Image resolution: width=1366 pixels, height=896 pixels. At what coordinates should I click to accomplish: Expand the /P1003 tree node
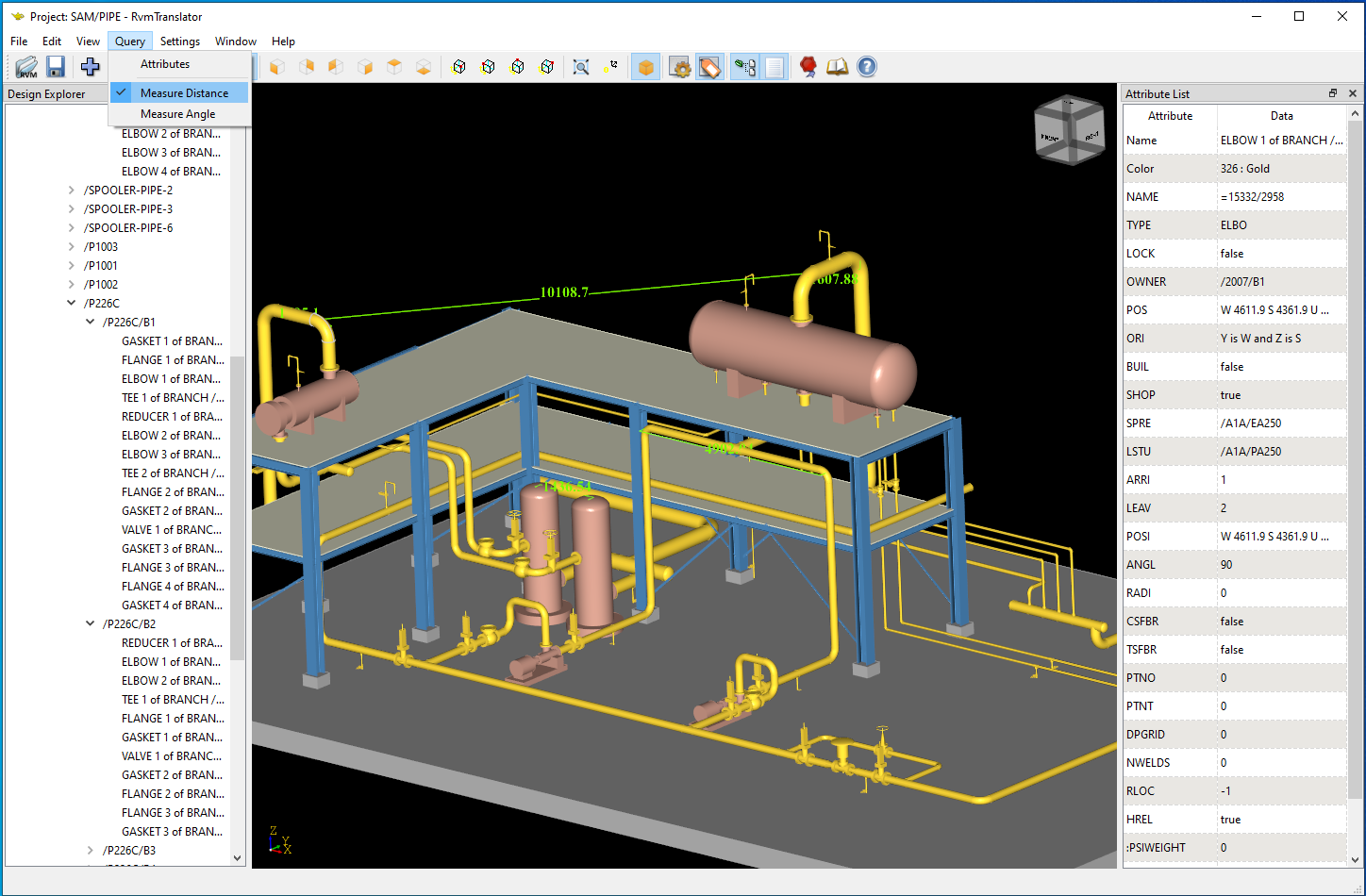[72, 247]
